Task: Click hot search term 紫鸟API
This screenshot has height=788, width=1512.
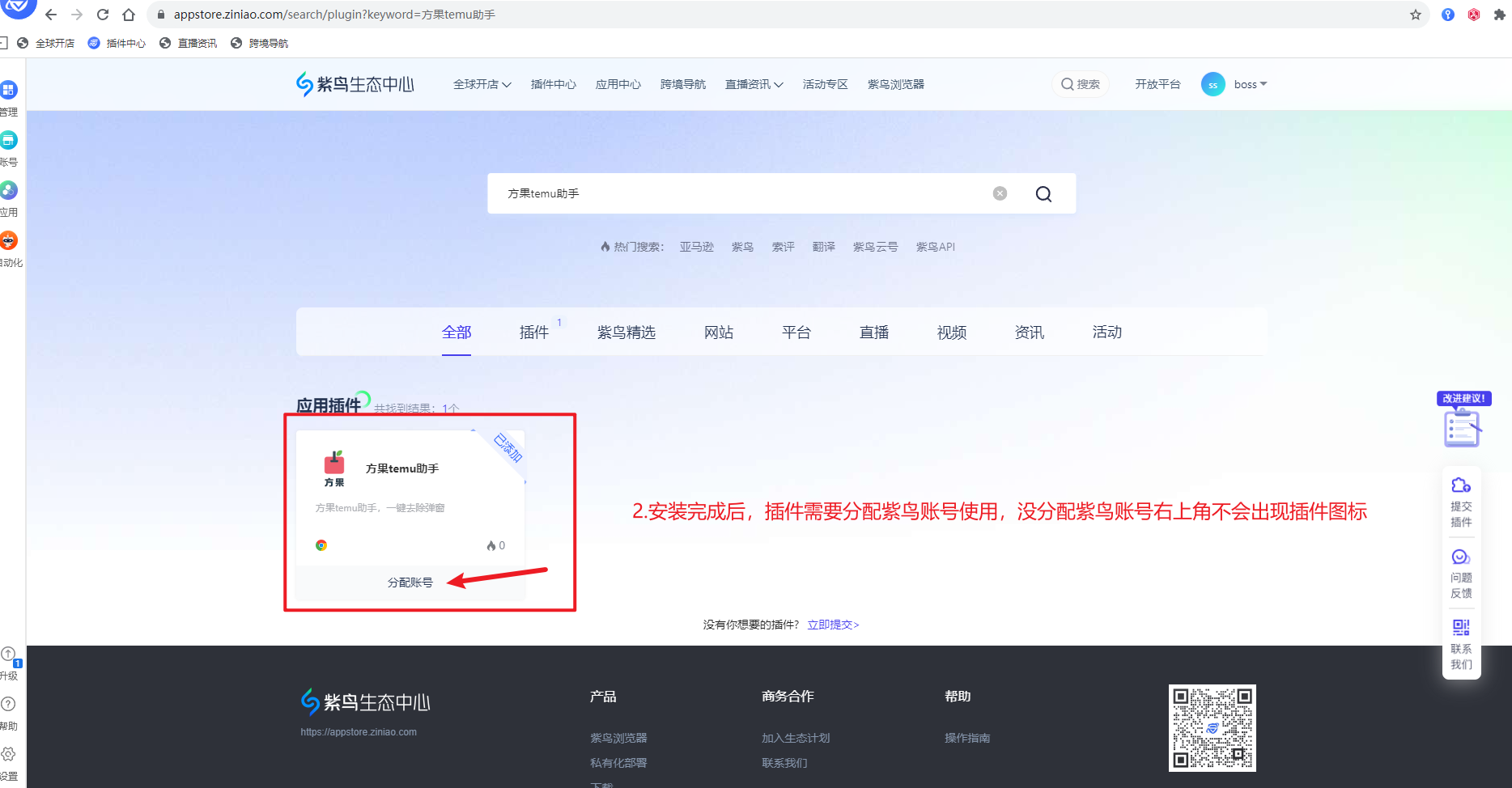Action: click(x=936, y=247)
